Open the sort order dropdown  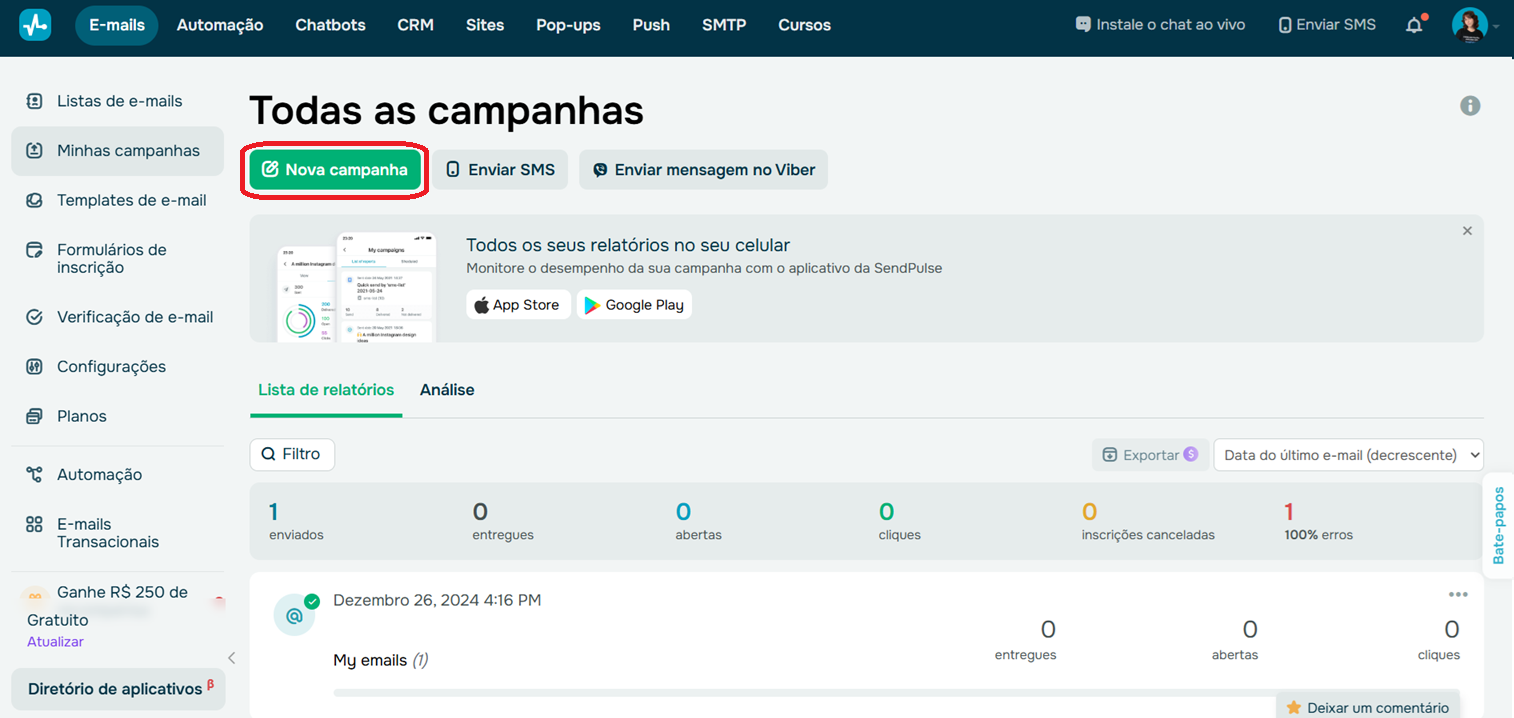coord(1348,455)
